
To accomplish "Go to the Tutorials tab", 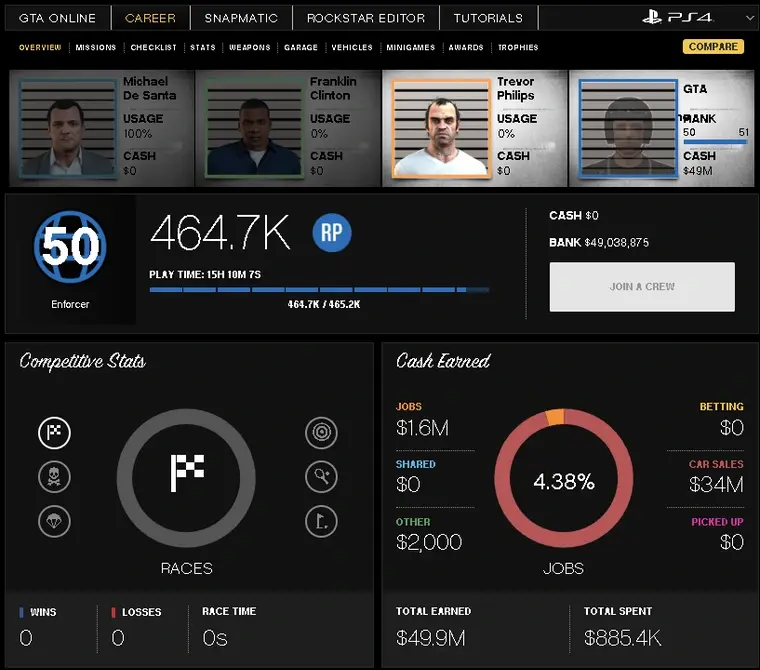I will (x=488, y=18).
